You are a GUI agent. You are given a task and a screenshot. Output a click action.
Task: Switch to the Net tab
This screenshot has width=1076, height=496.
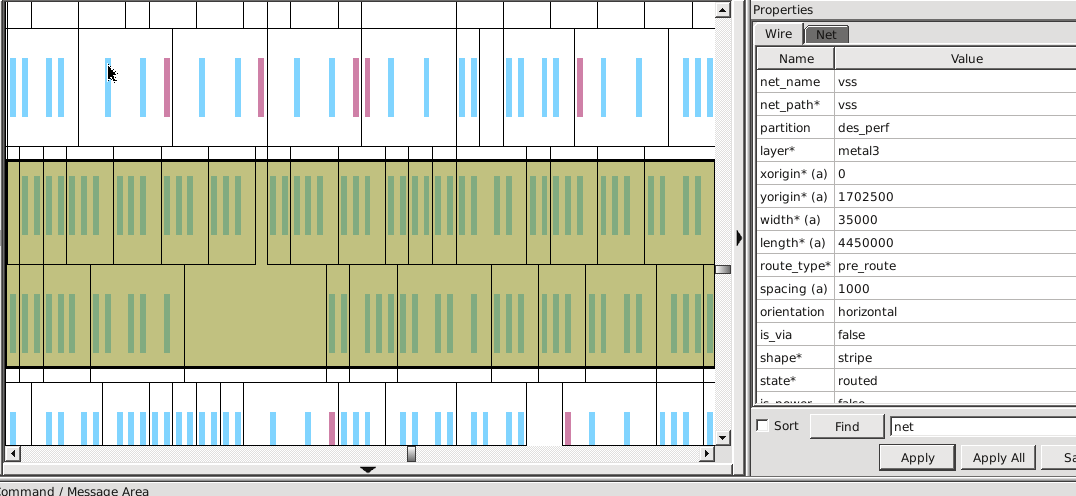[826, 34]
